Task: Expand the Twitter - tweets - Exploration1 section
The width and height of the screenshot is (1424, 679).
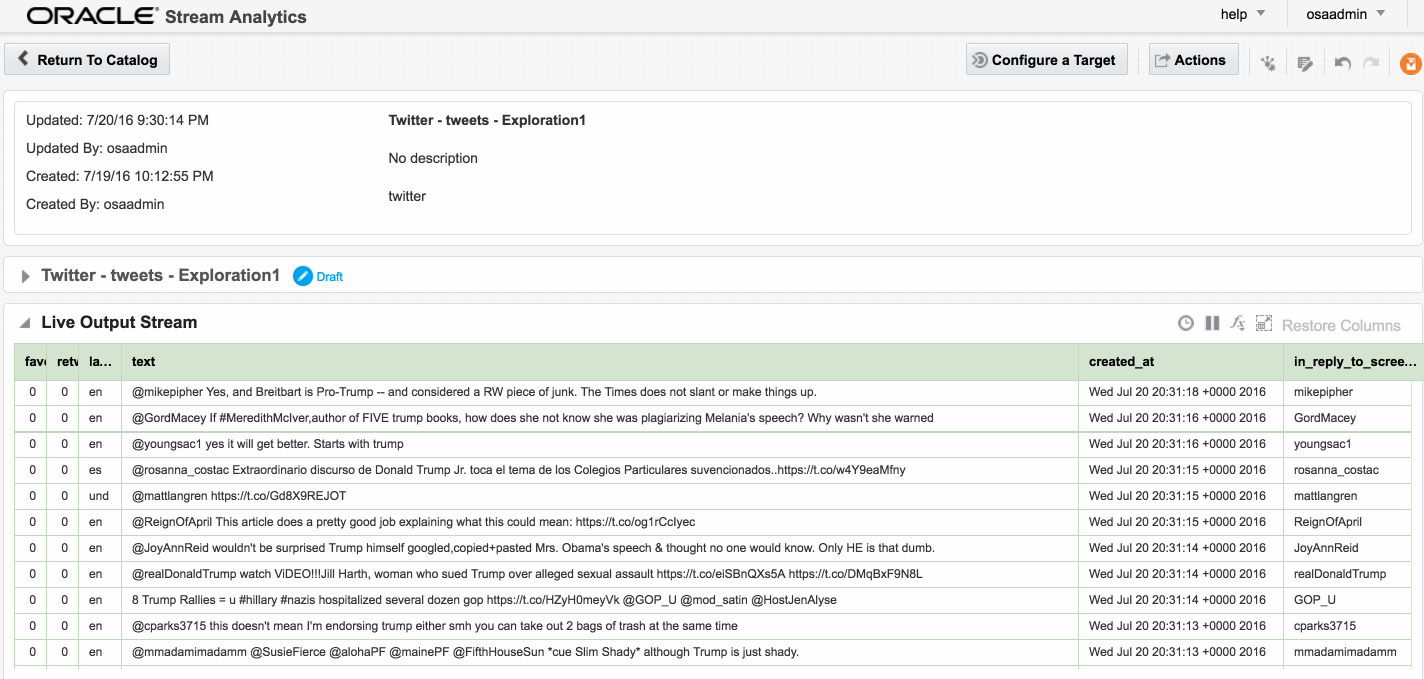Action: coord(26,276)
